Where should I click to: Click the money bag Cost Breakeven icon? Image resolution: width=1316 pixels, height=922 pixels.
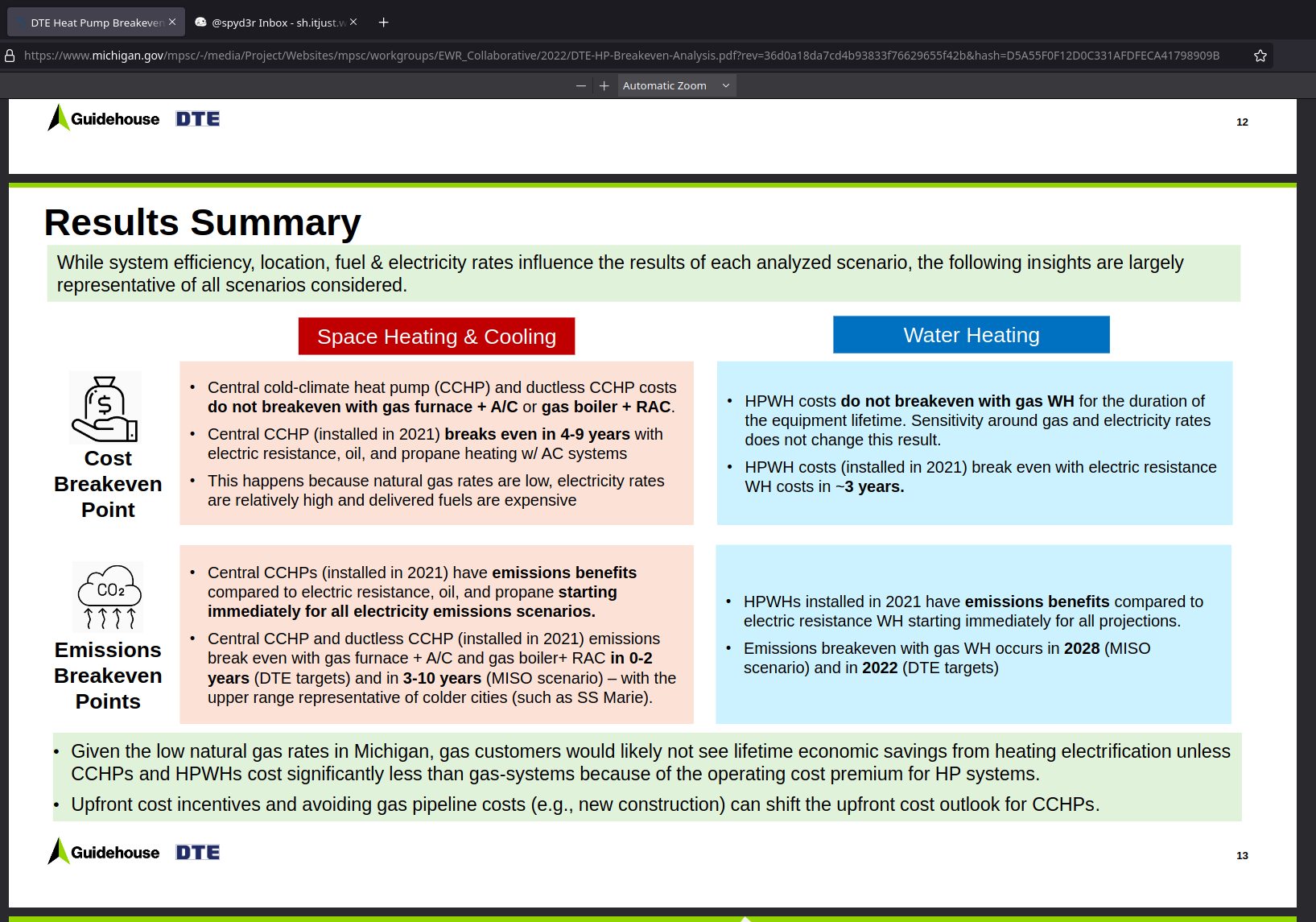point(105,408)
